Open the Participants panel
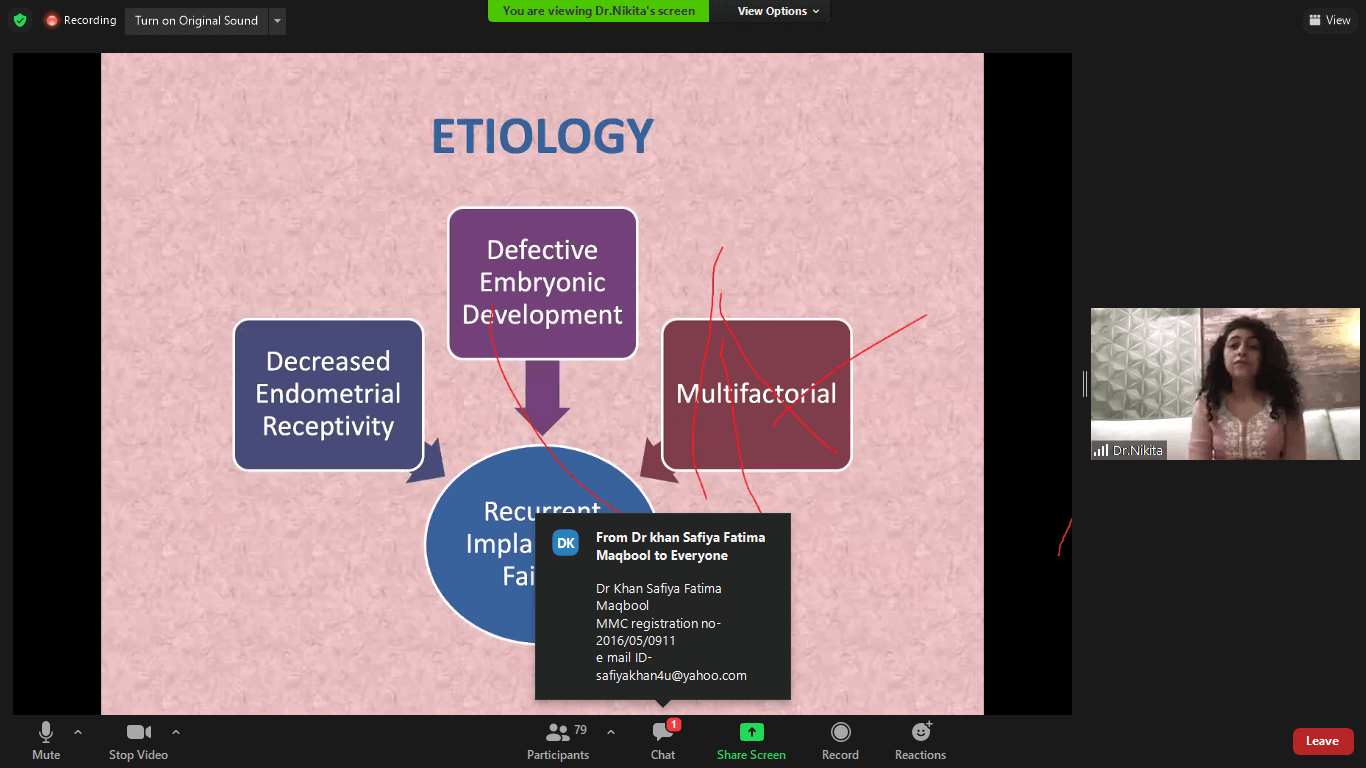This screenshot has width=1366, height=768. point(558,740)
